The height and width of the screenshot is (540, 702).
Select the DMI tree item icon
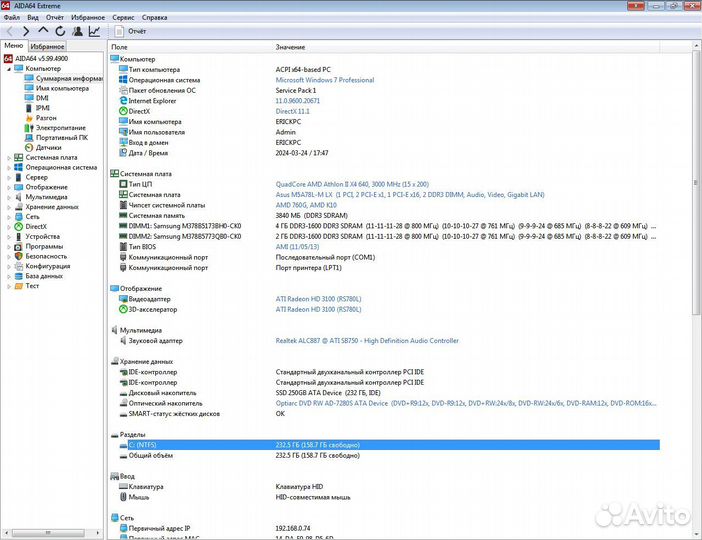[x=29, y=98]
